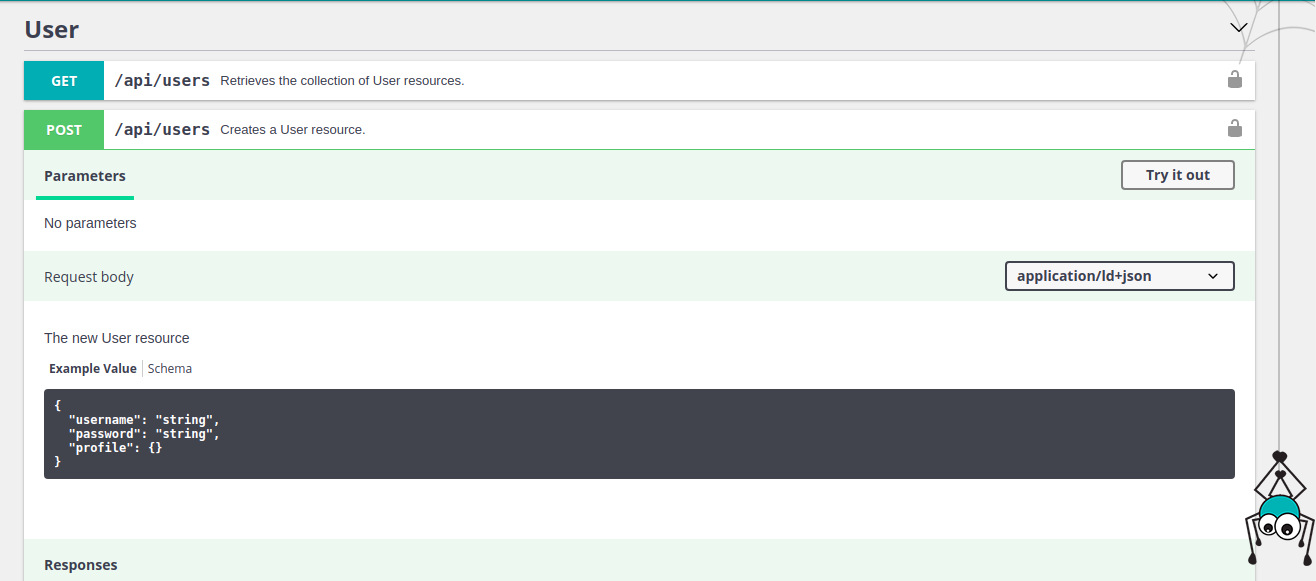Viewport: 1316px width, 581px height.
Task: Click the dropdown arrow on the media type selector
Action: click(1213, 276)
